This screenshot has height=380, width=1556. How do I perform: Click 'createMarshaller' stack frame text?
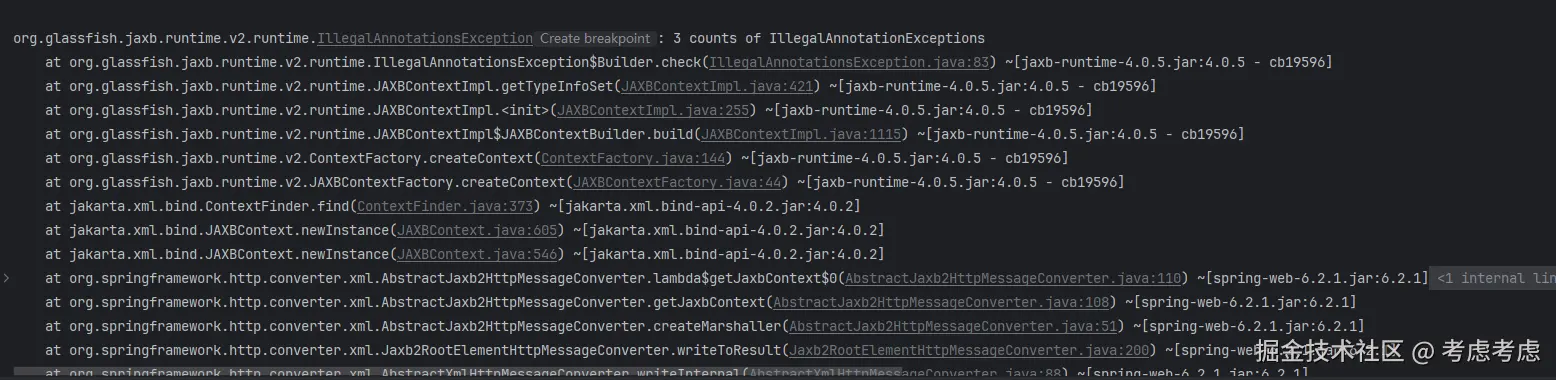[717, 327]
